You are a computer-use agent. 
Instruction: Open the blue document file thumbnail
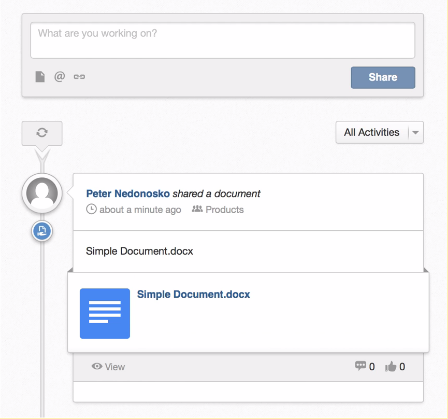105,313
